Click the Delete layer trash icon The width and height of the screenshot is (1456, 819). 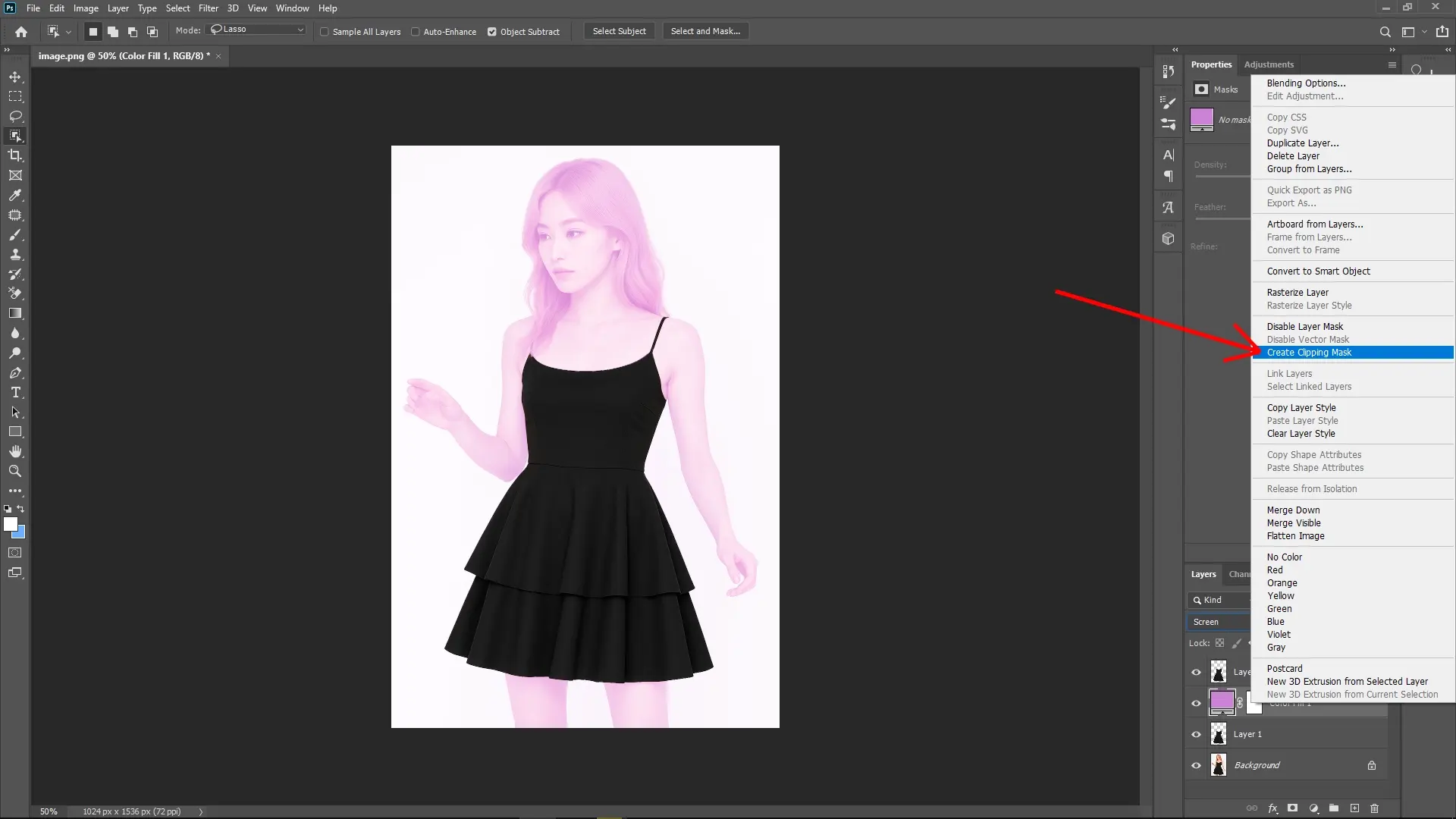1376,808
